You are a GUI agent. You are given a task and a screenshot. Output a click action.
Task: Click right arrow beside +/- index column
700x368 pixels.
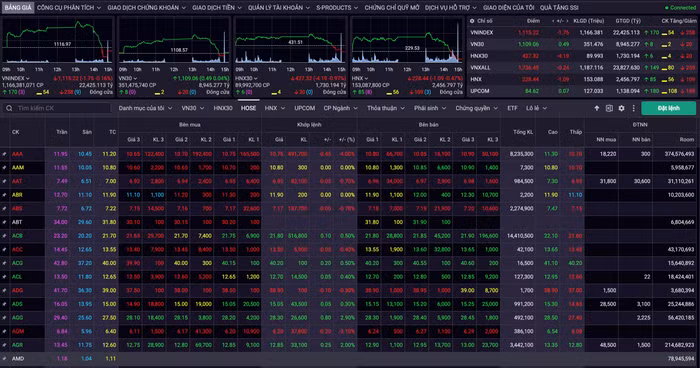tap(567, 21)
